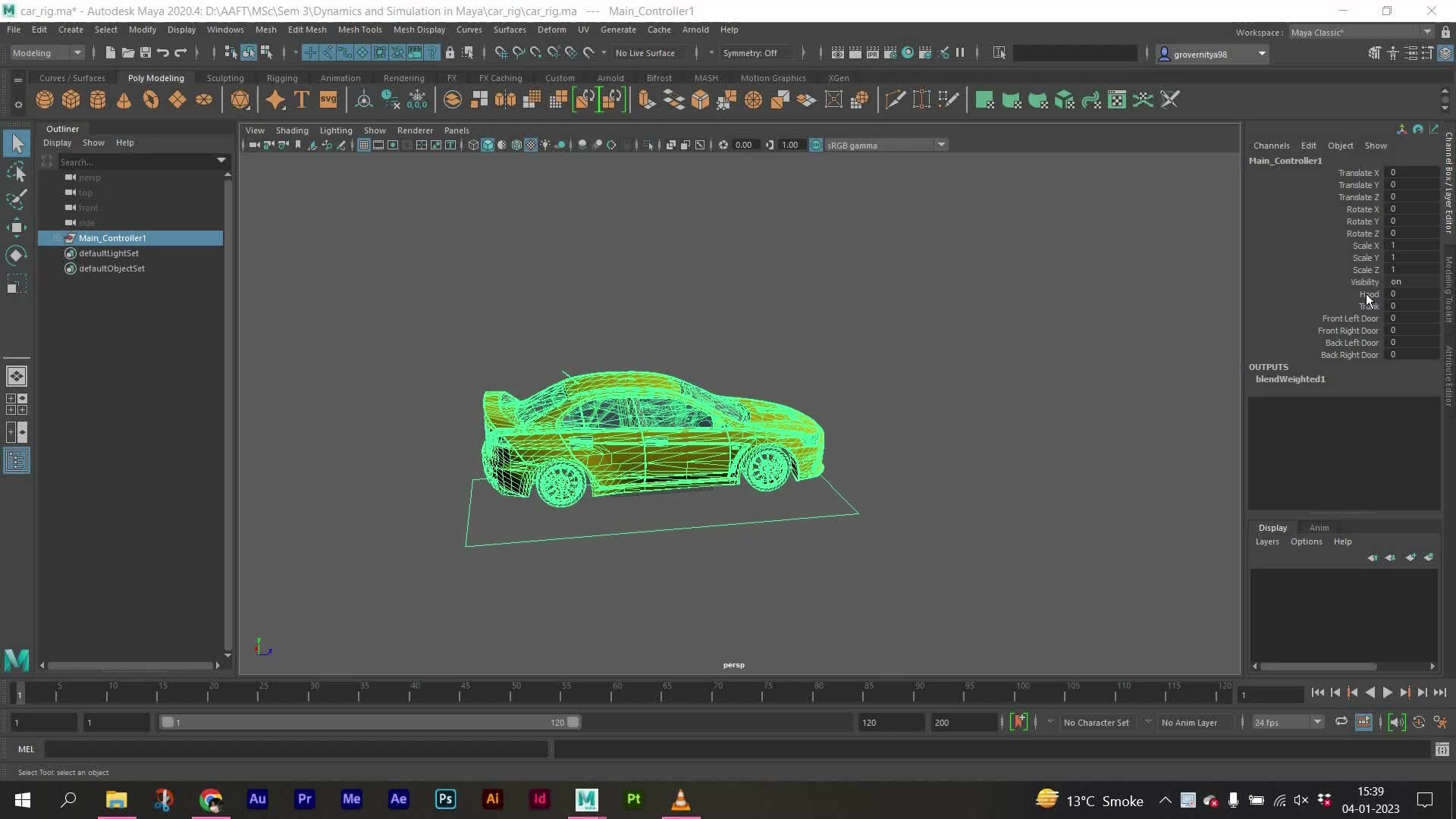
Task: Create a polygon cube using the shelf icon
Action: tap(71, 99)
